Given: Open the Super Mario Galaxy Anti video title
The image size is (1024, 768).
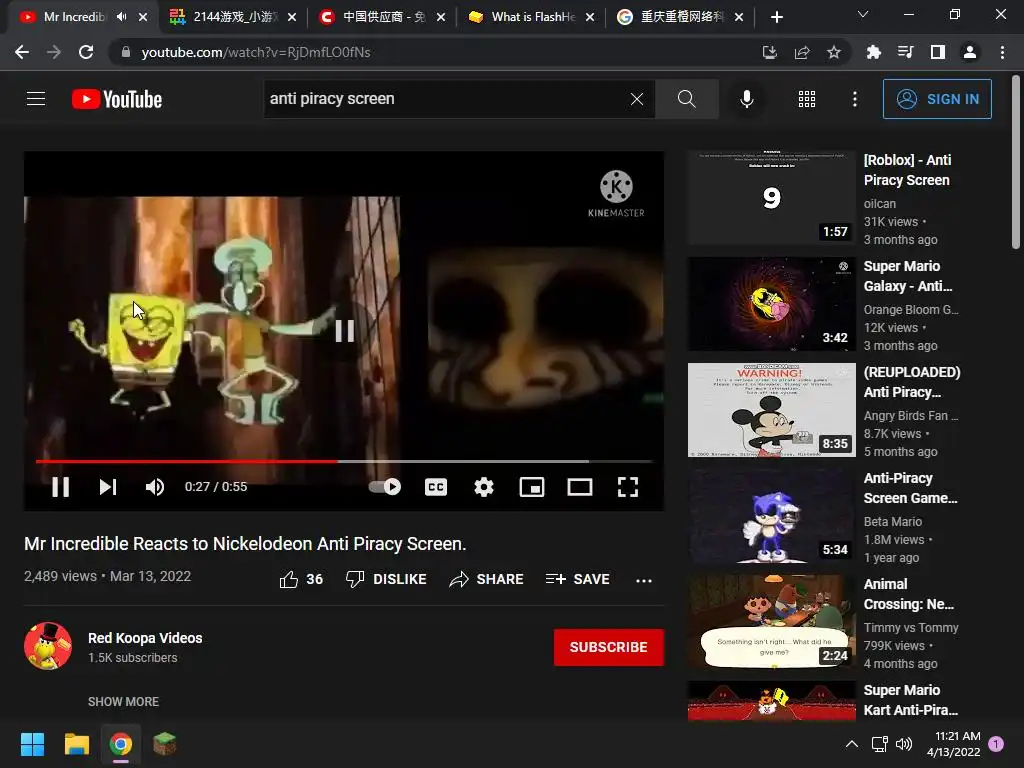Looking at the screenshot, I should [908, 276].
